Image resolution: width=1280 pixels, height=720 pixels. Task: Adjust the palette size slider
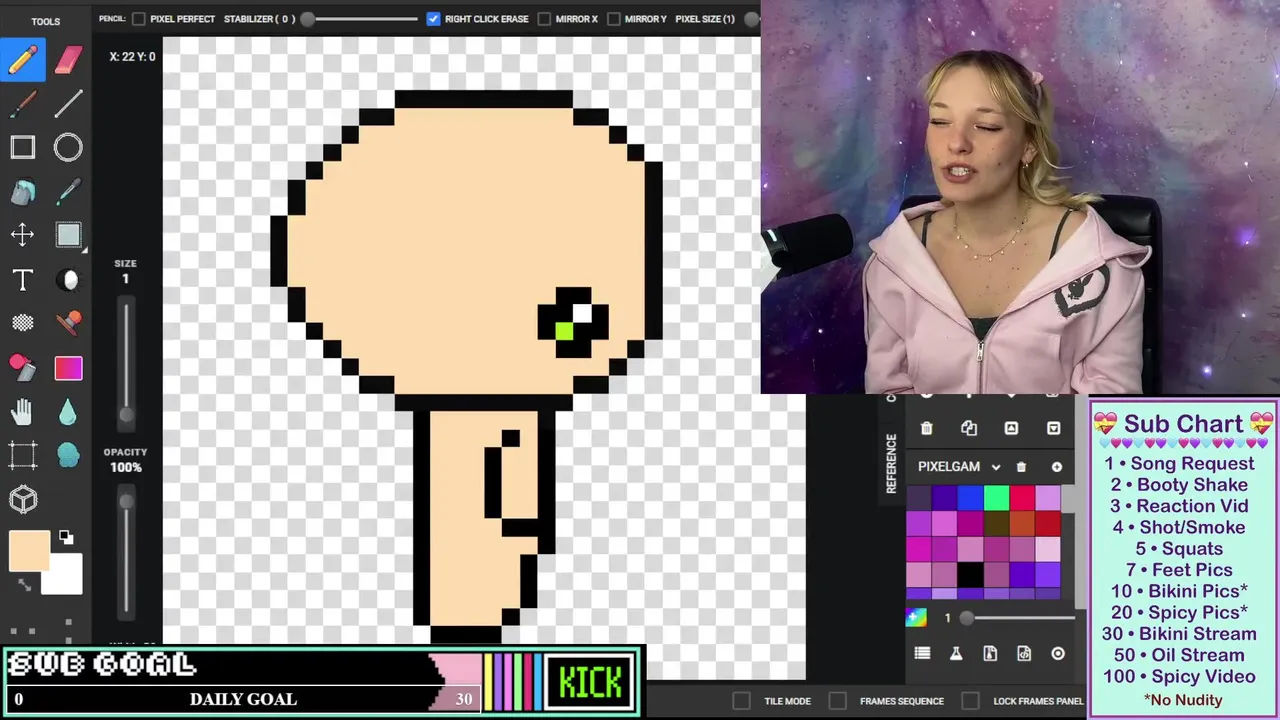click(x=1018, y=618)
